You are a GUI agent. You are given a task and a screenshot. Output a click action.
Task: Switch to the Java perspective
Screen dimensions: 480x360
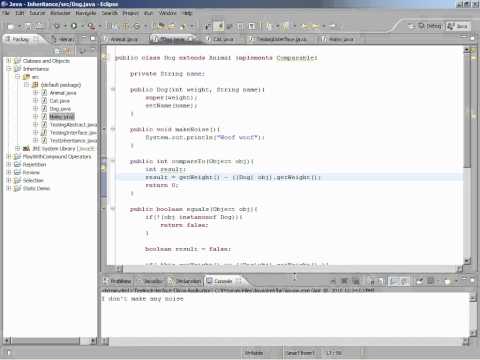tap(459, 26)
